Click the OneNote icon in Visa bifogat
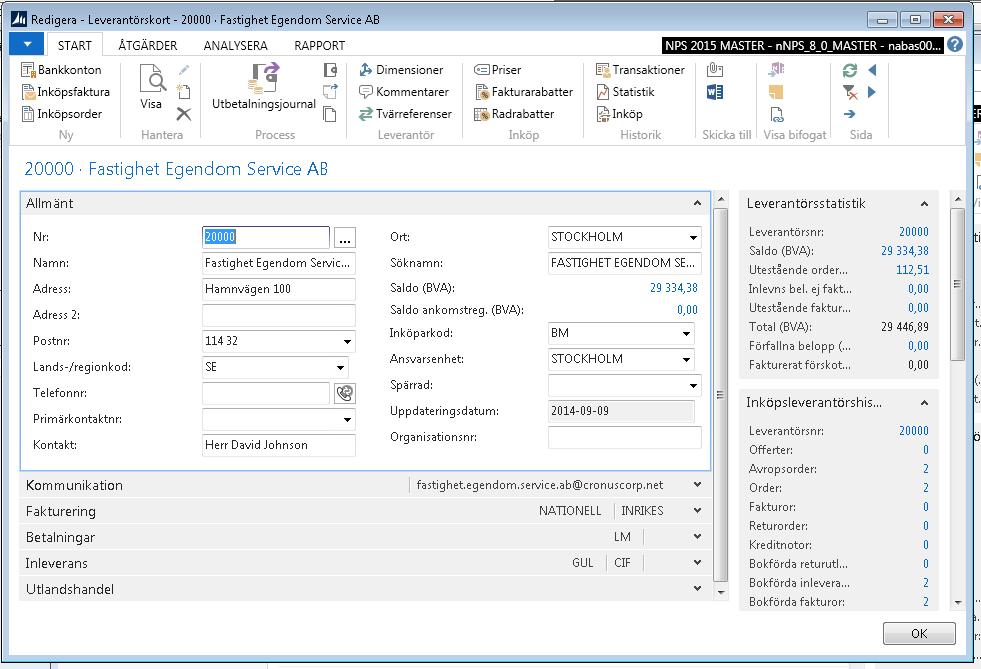 (x=776, y=69)
